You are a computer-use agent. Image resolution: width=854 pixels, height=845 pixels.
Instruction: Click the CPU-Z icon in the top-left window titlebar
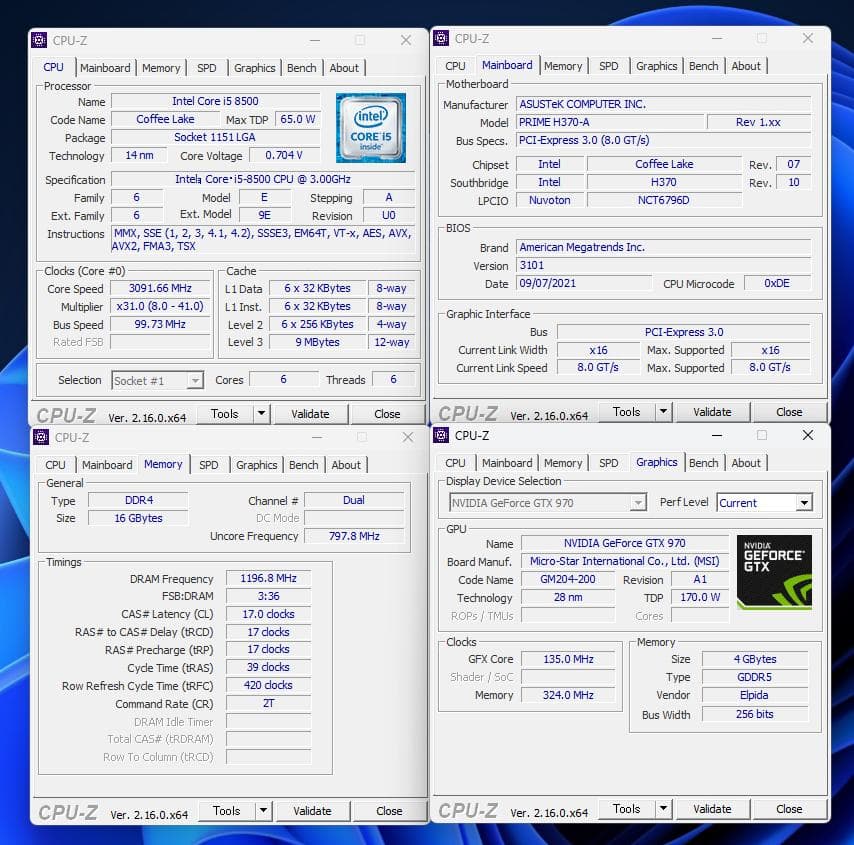tap(39, 40)
